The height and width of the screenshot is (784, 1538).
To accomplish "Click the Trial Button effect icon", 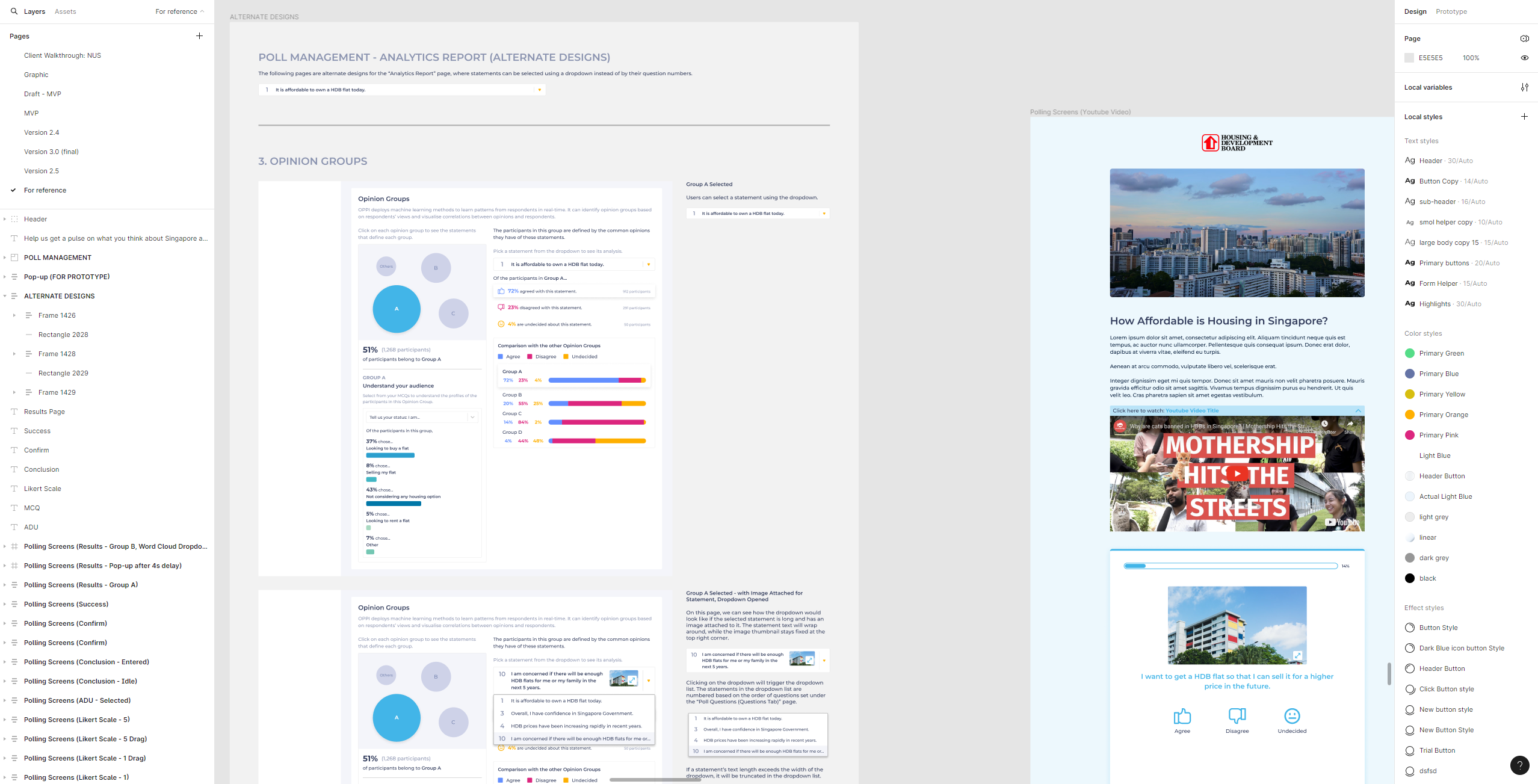I will point(1409,750).
